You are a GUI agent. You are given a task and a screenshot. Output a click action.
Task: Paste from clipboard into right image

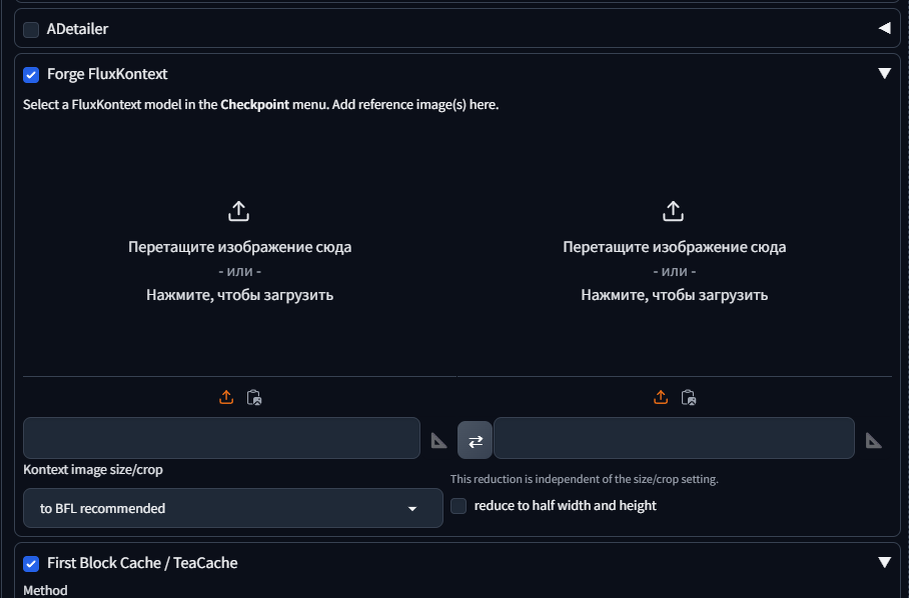[x=688, y=397]
